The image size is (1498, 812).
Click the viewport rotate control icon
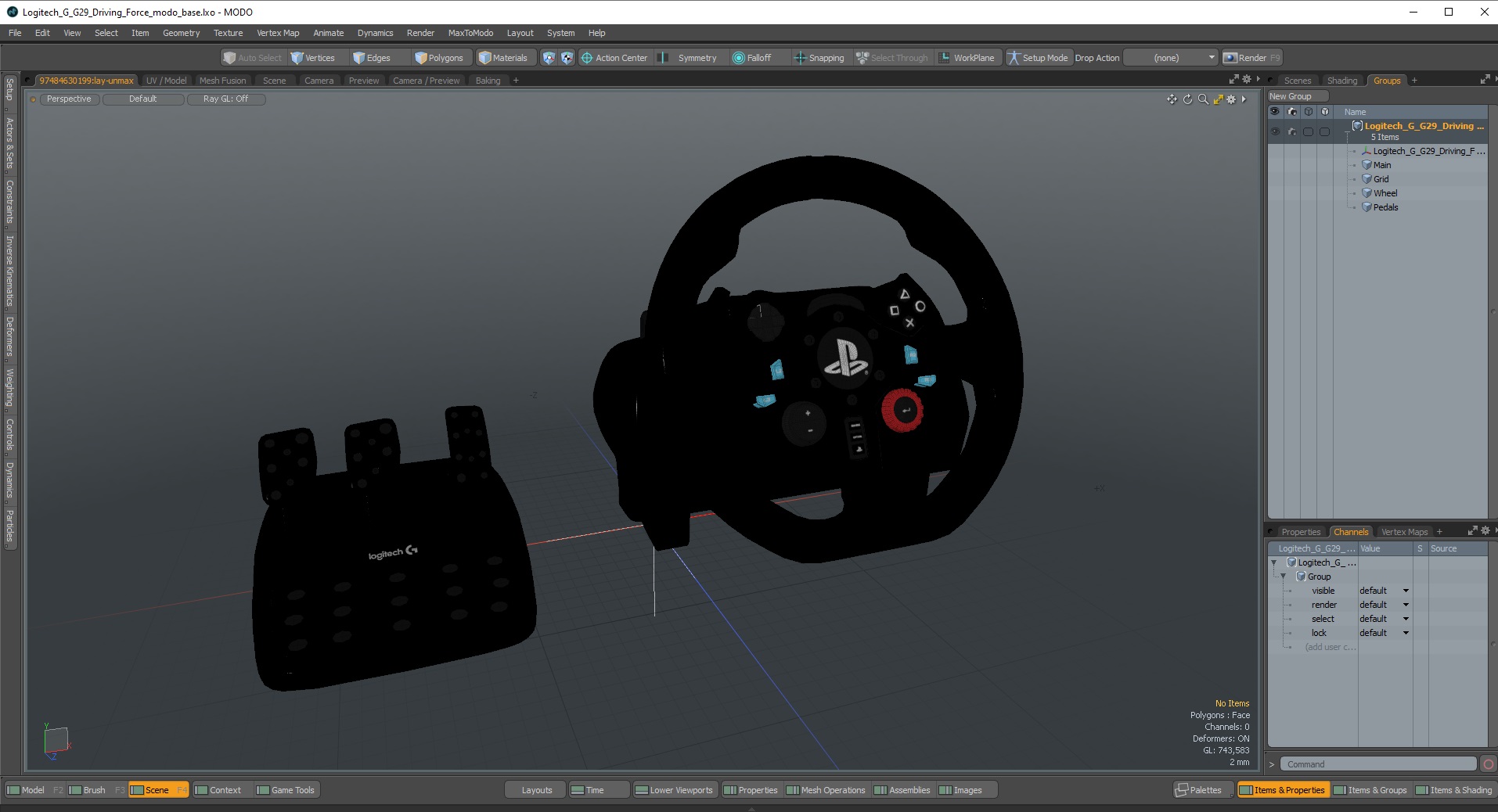1187,99
